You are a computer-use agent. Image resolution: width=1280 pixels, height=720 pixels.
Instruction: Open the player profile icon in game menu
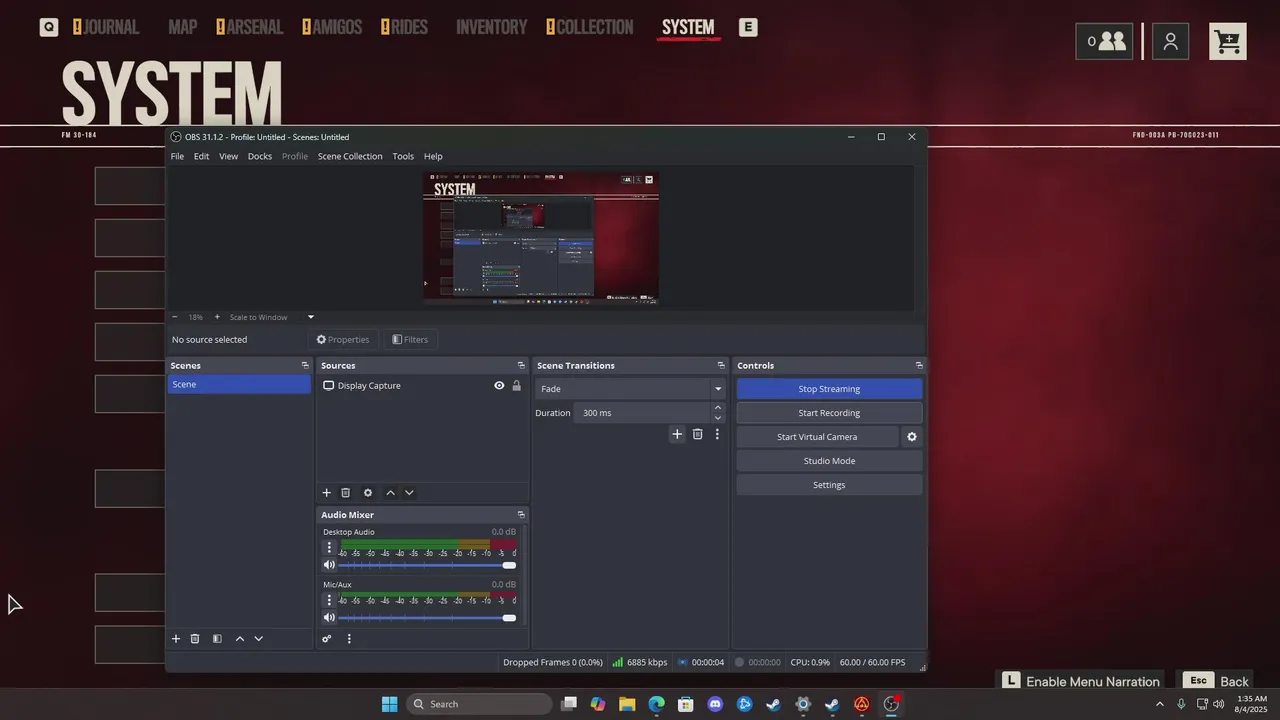pyautogui.click(x=1170, y=41)
